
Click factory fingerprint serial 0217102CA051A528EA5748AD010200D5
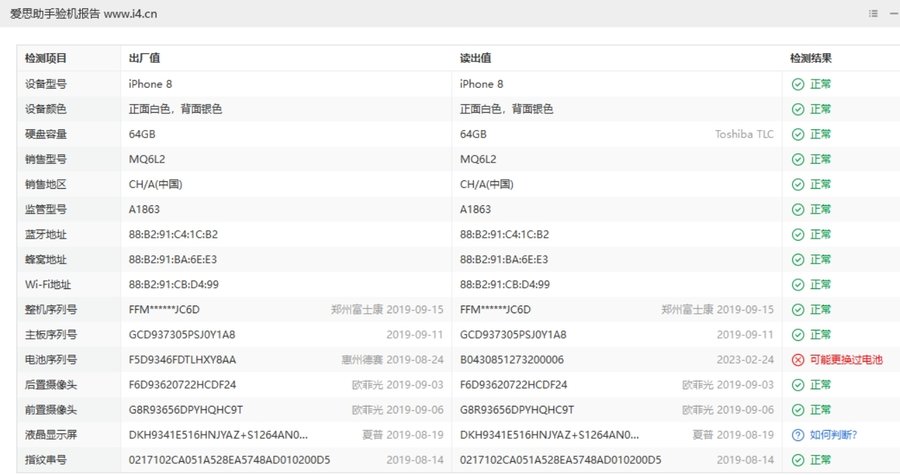229,460
